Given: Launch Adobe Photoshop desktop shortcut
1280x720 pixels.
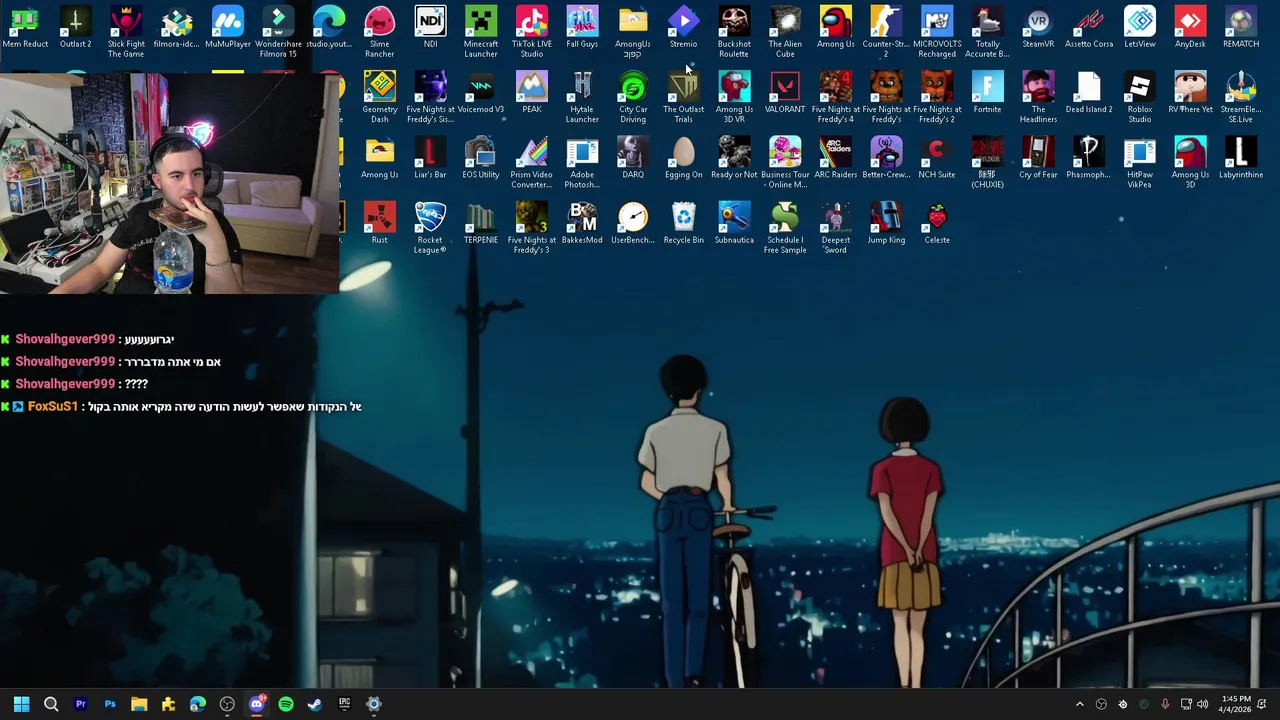Looking at the screenshot, I should point(582,162).
